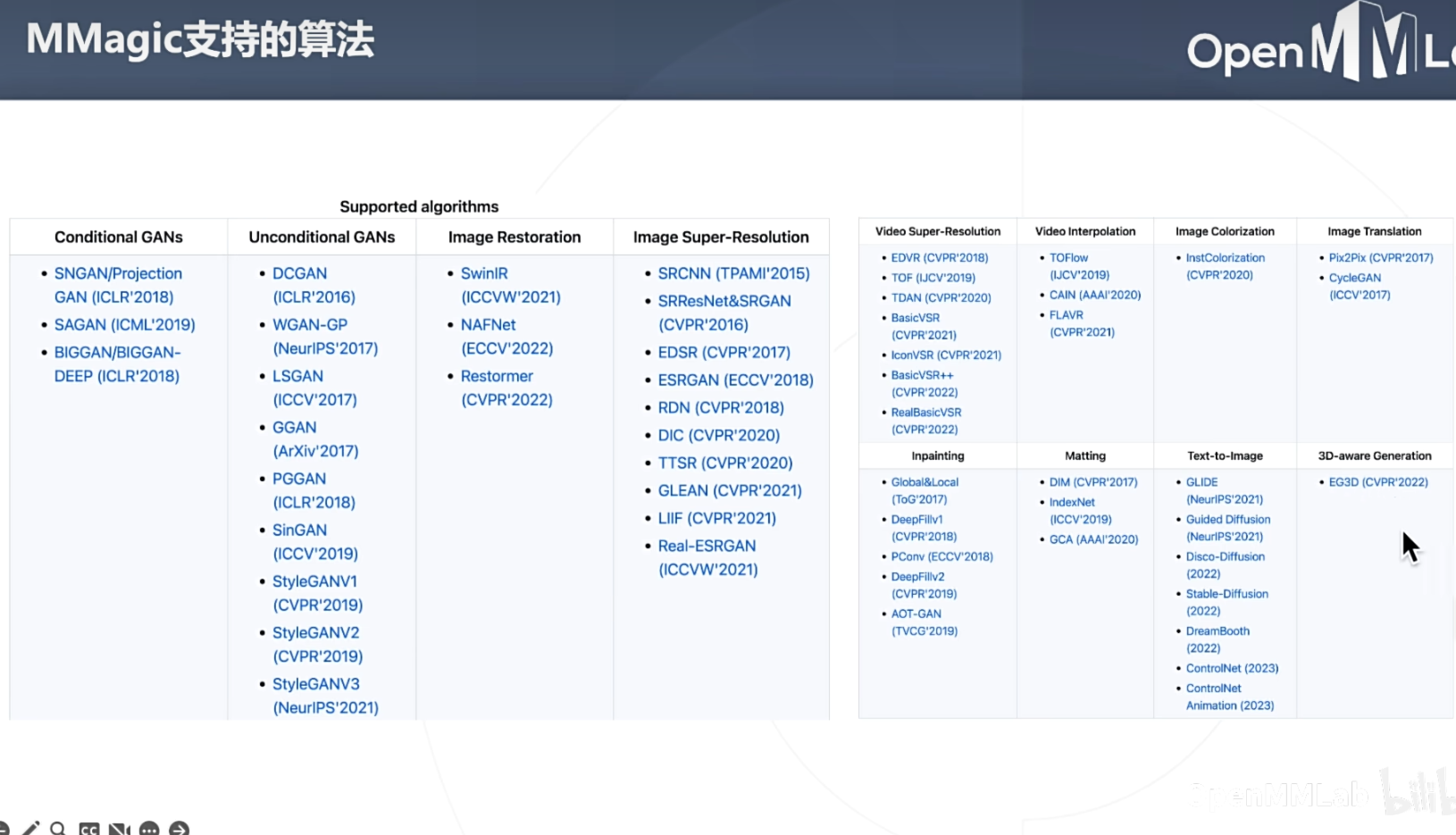Open the SAGAN (ICML'2019) link
This screenshot has height=835, width=1456.
(125, 324)
